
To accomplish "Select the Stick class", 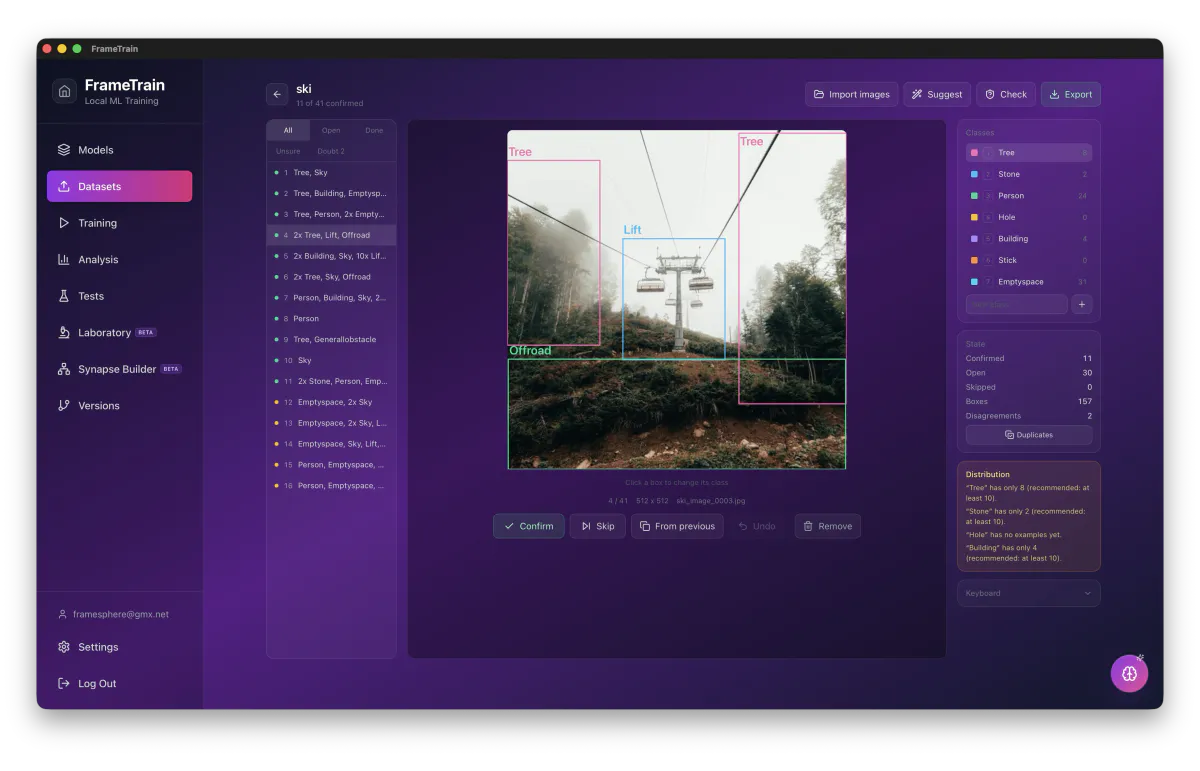I will (x=1028, y=260).
